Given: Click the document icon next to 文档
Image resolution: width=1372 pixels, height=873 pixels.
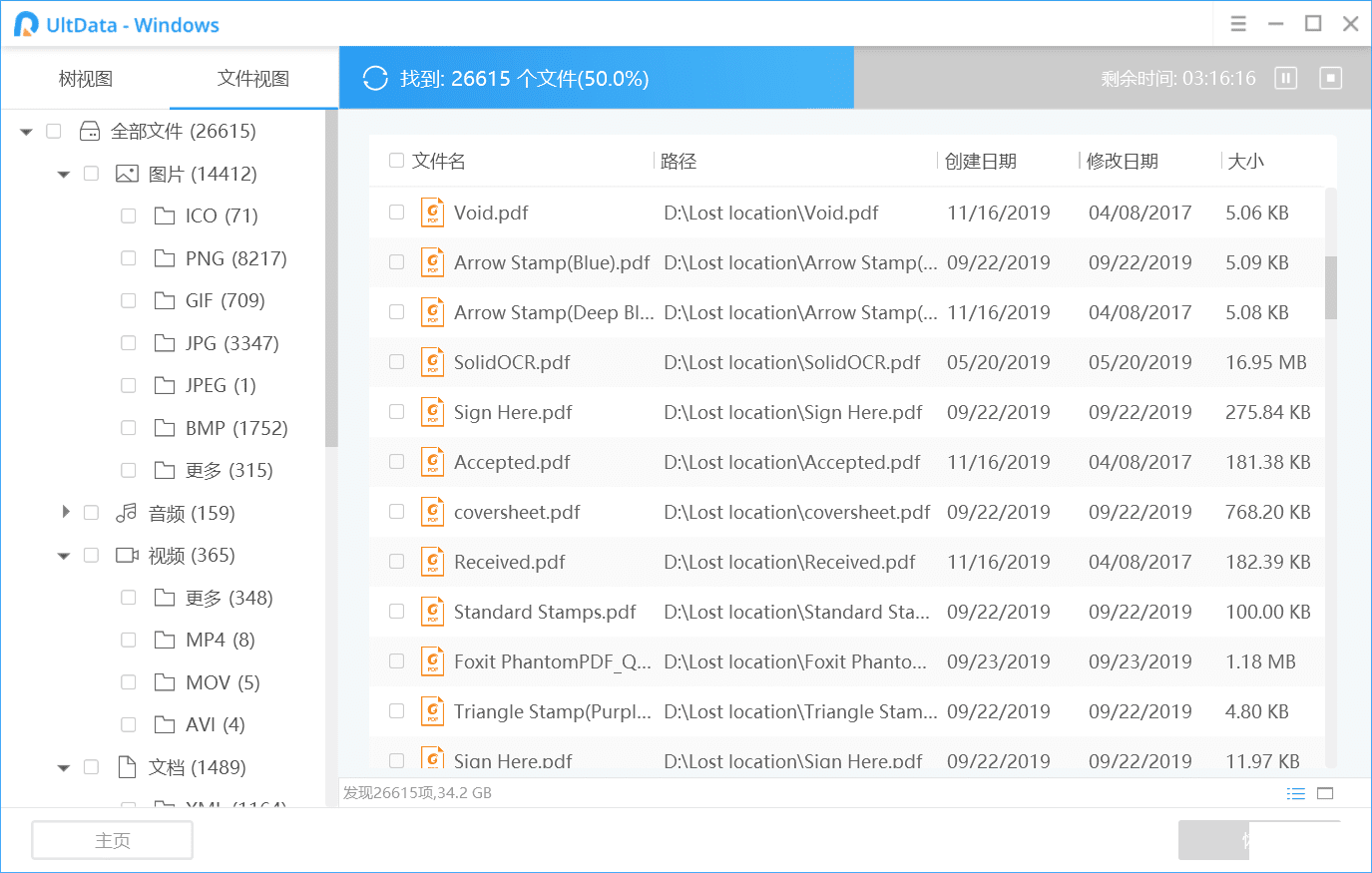Looking at the screenshot, I should [x=127, y=767].
